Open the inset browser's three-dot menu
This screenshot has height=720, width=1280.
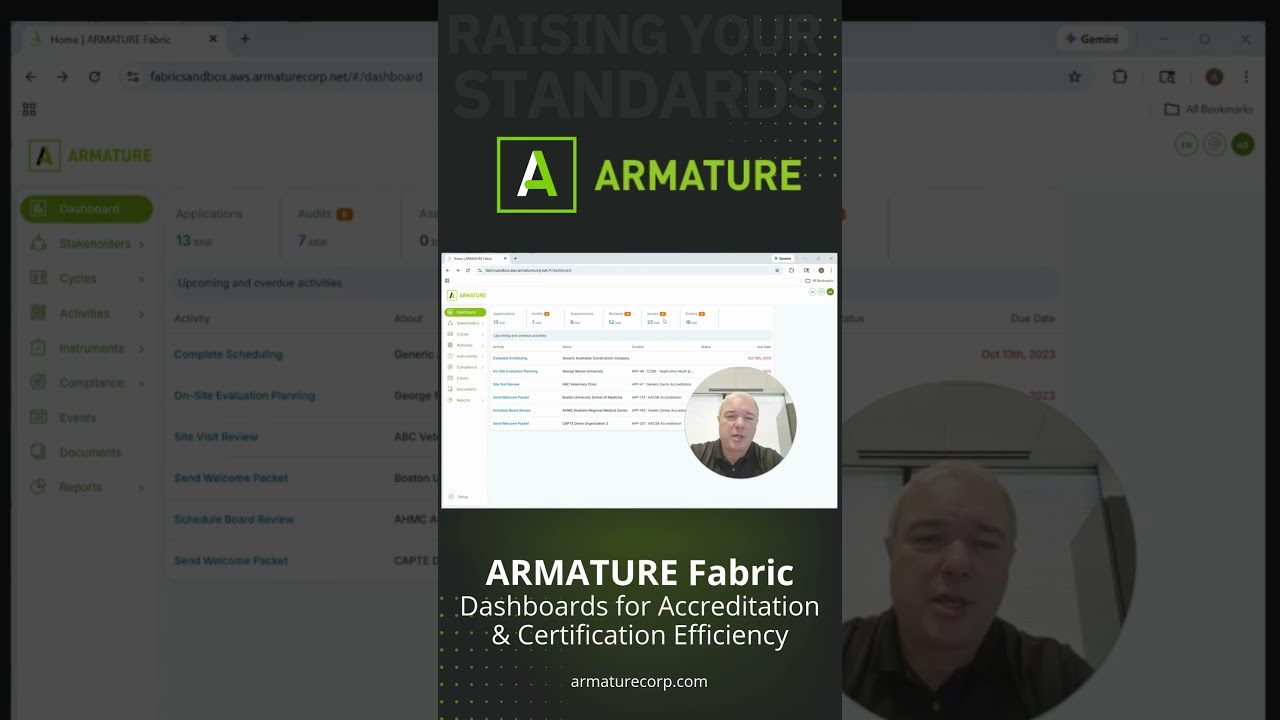831,270
